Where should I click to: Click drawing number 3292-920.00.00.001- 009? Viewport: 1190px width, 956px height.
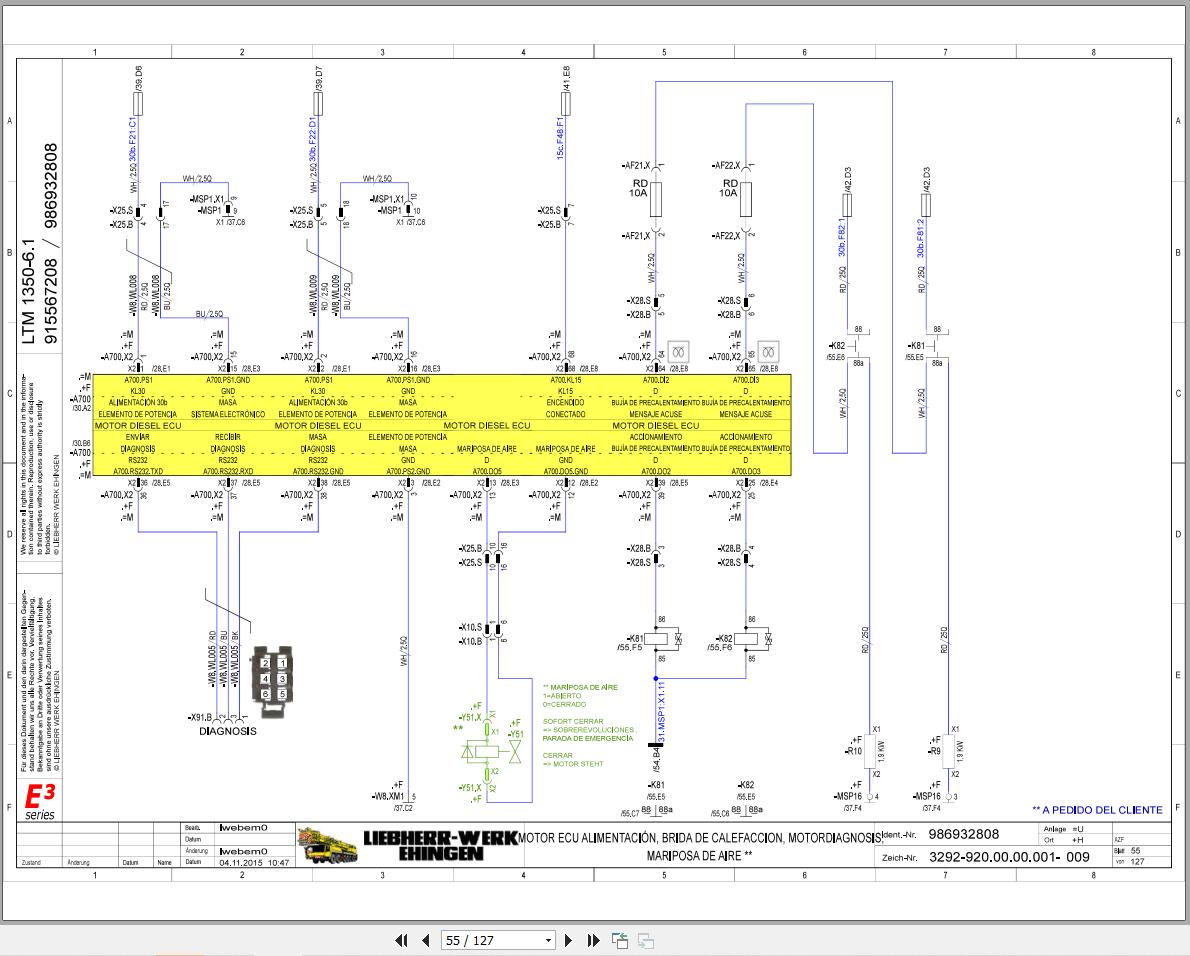(1009, 857)
